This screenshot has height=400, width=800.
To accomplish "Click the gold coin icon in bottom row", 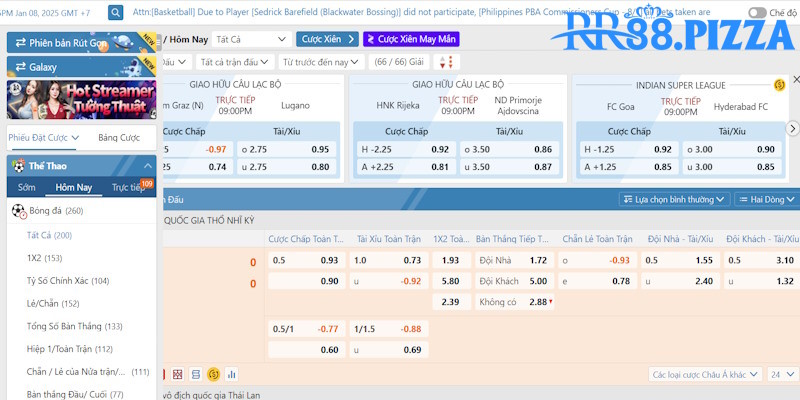I will click(x=213, y=374).
